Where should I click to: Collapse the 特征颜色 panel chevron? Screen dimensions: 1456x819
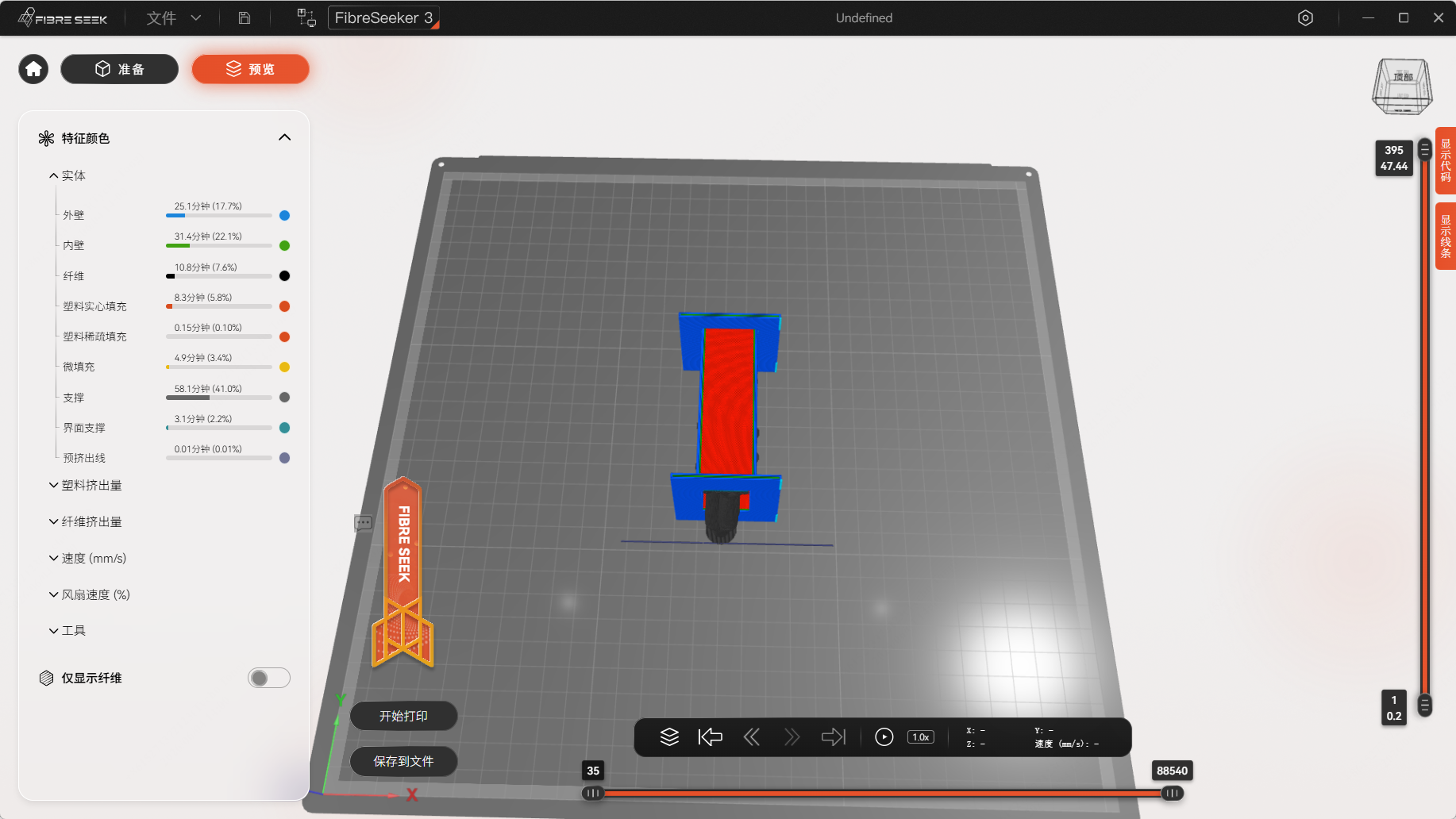[284, 137]
